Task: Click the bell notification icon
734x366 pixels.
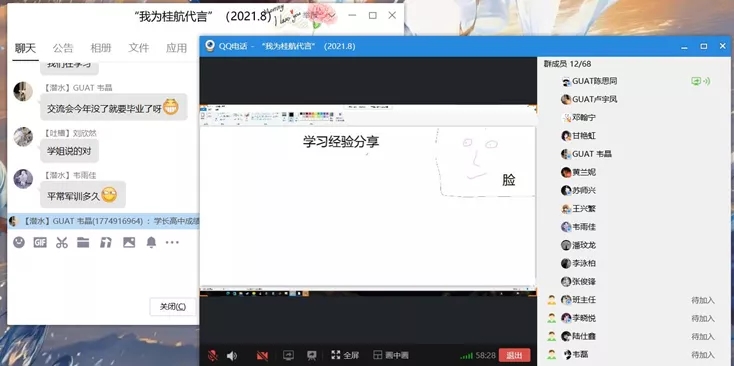Action: [151, 242]
